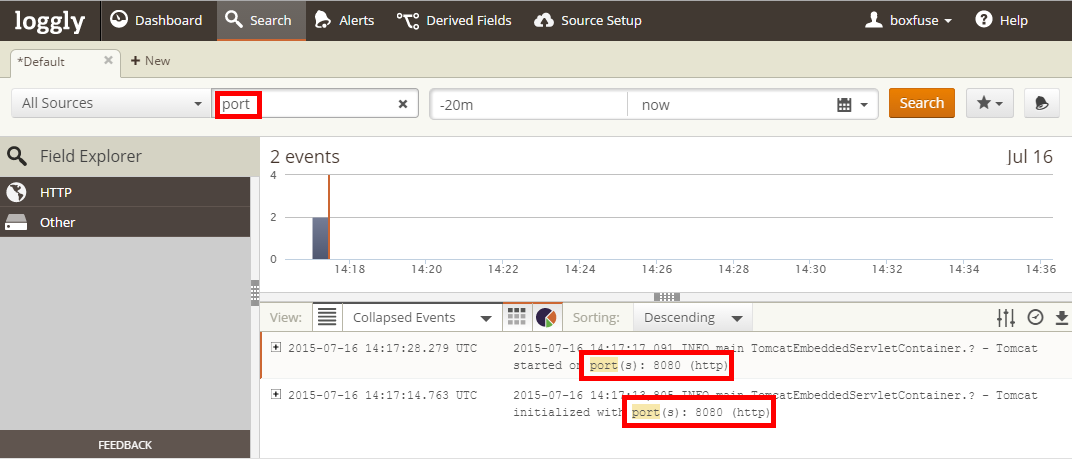Download events with the export icon
The height and width of the screenshot is (459, 1072).
(x=1062, y=317)
